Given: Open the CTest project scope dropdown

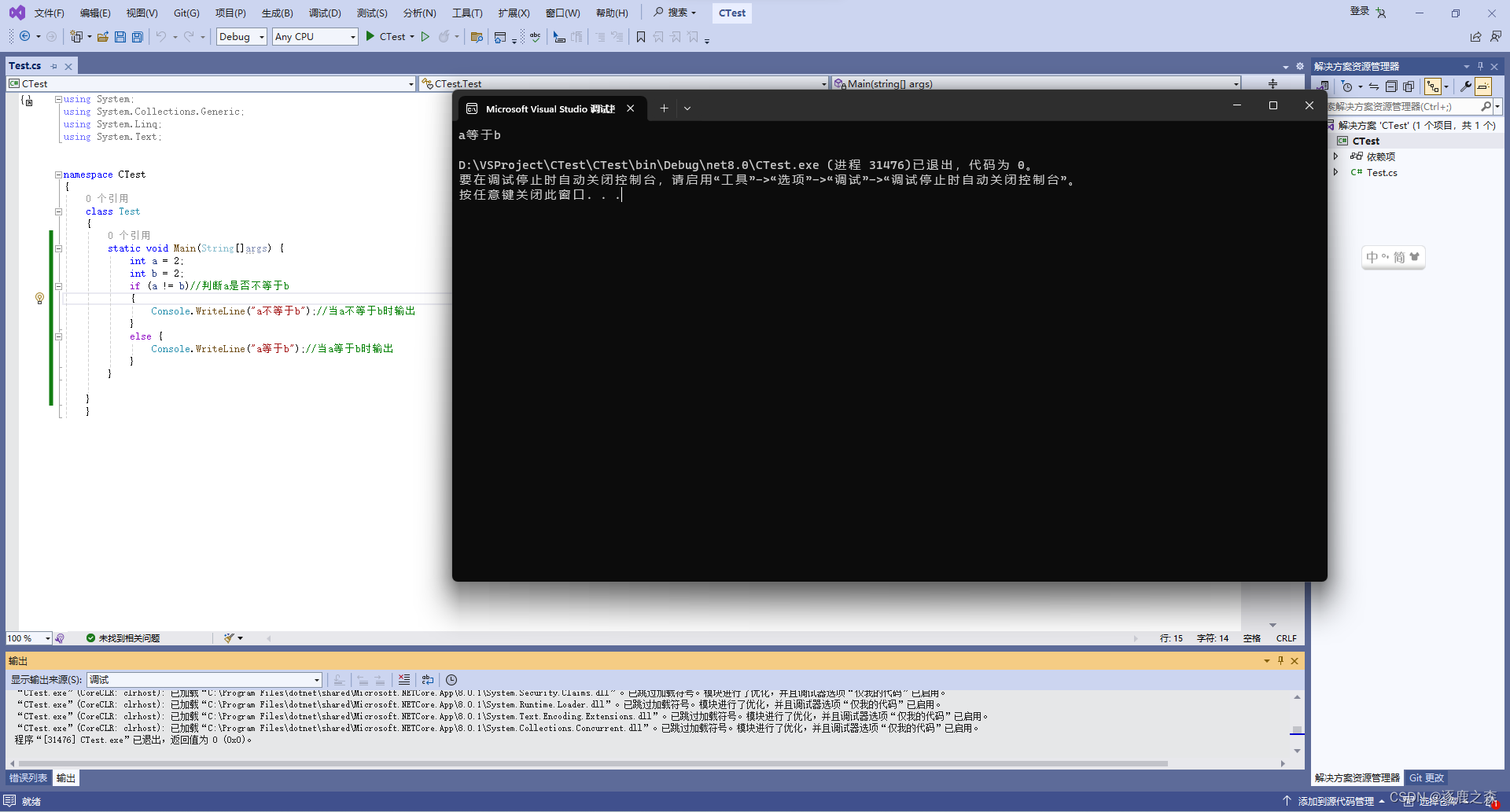Looking at the screenshot, I should 211,83.
